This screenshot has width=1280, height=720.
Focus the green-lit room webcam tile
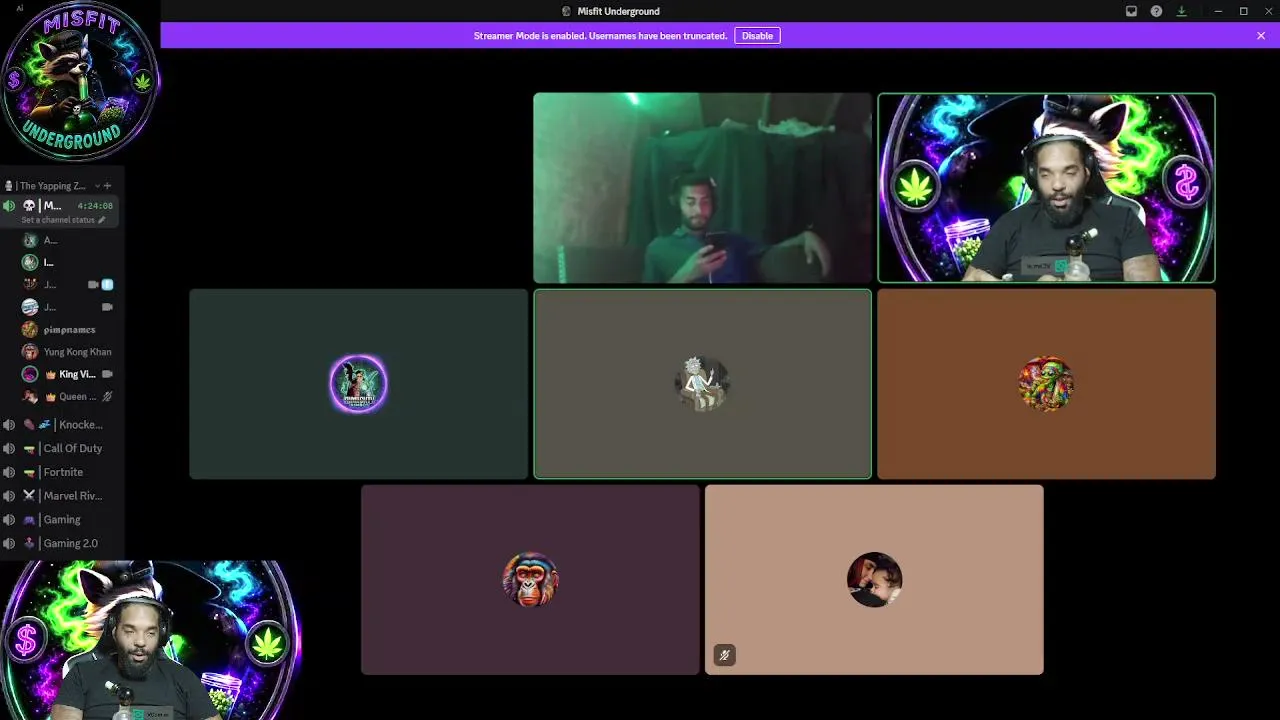(x=702, y=188)
